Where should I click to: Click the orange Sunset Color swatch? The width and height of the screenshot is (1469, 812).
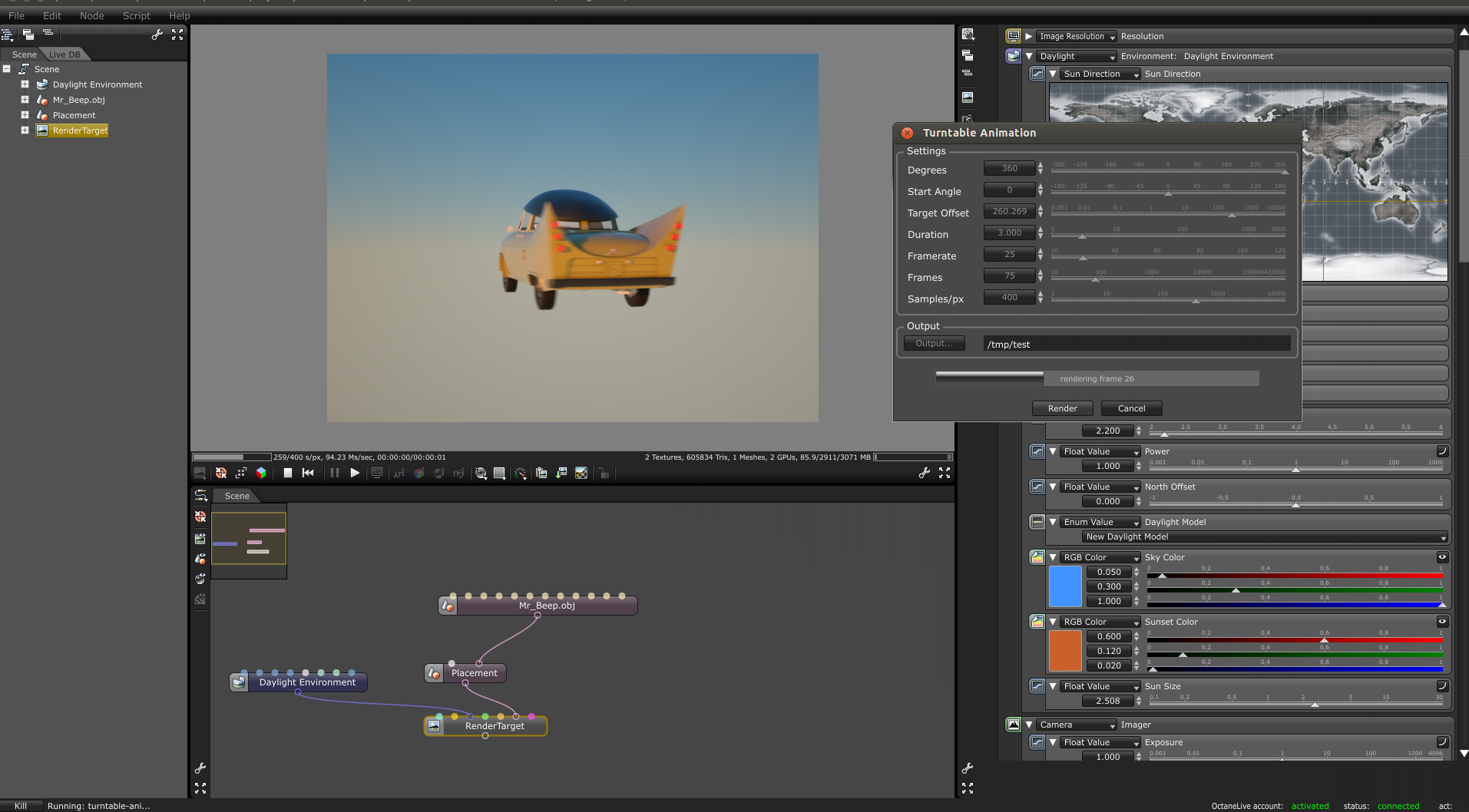(x=1065, y=651)
